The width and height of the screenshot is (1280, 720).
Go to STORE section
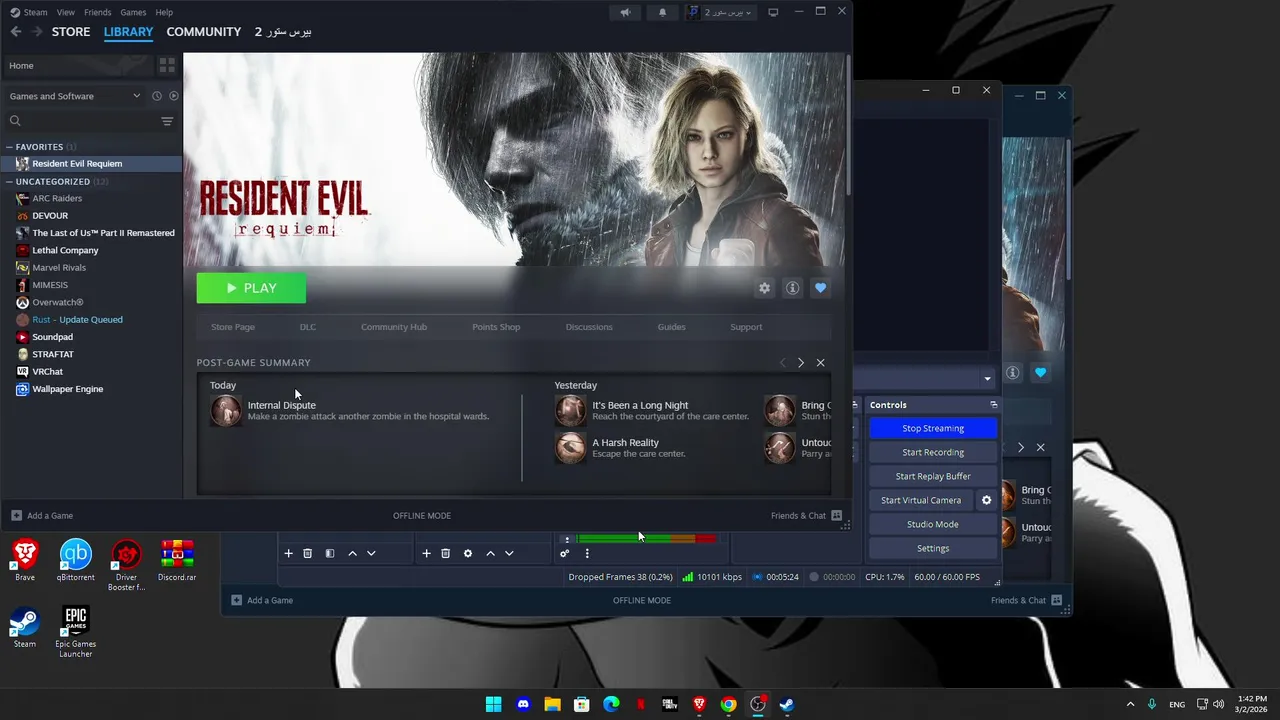71,32
